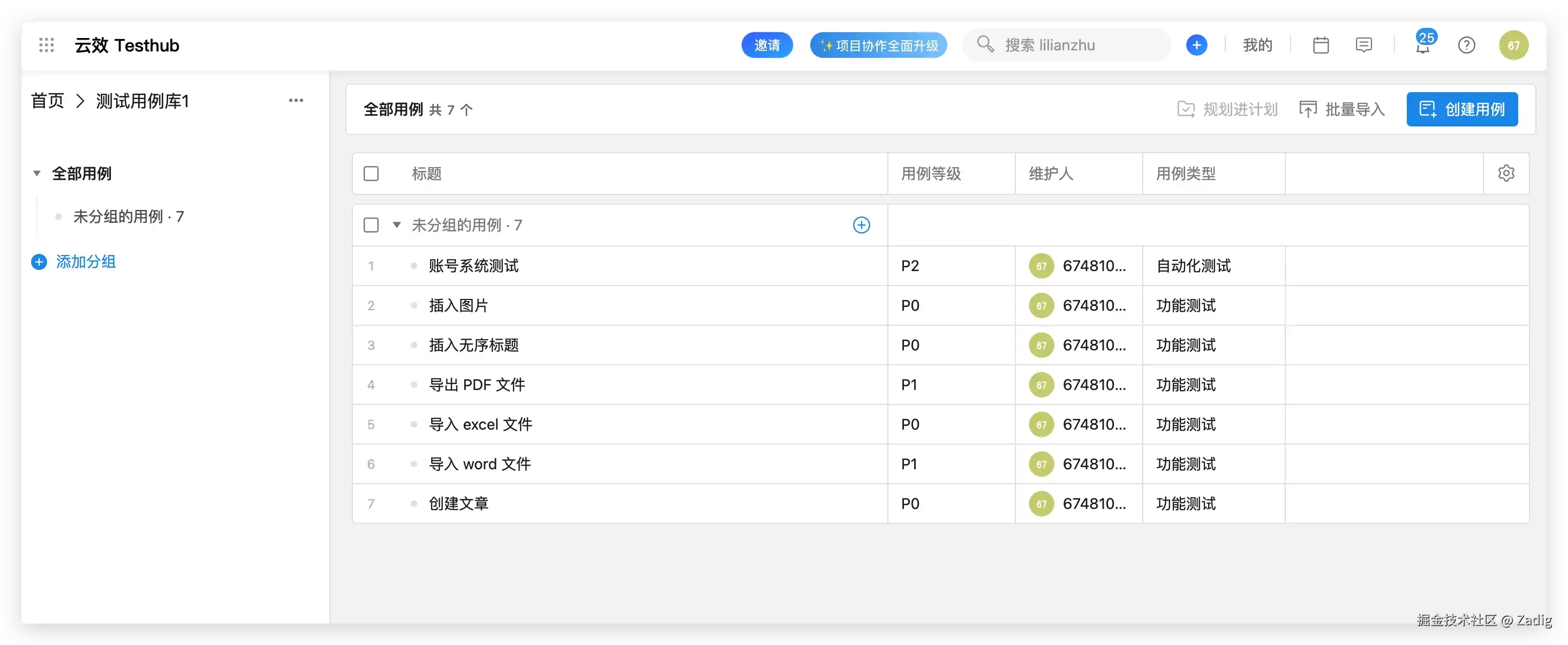Click maintainer avatar in 插入图片 row

1041,306
